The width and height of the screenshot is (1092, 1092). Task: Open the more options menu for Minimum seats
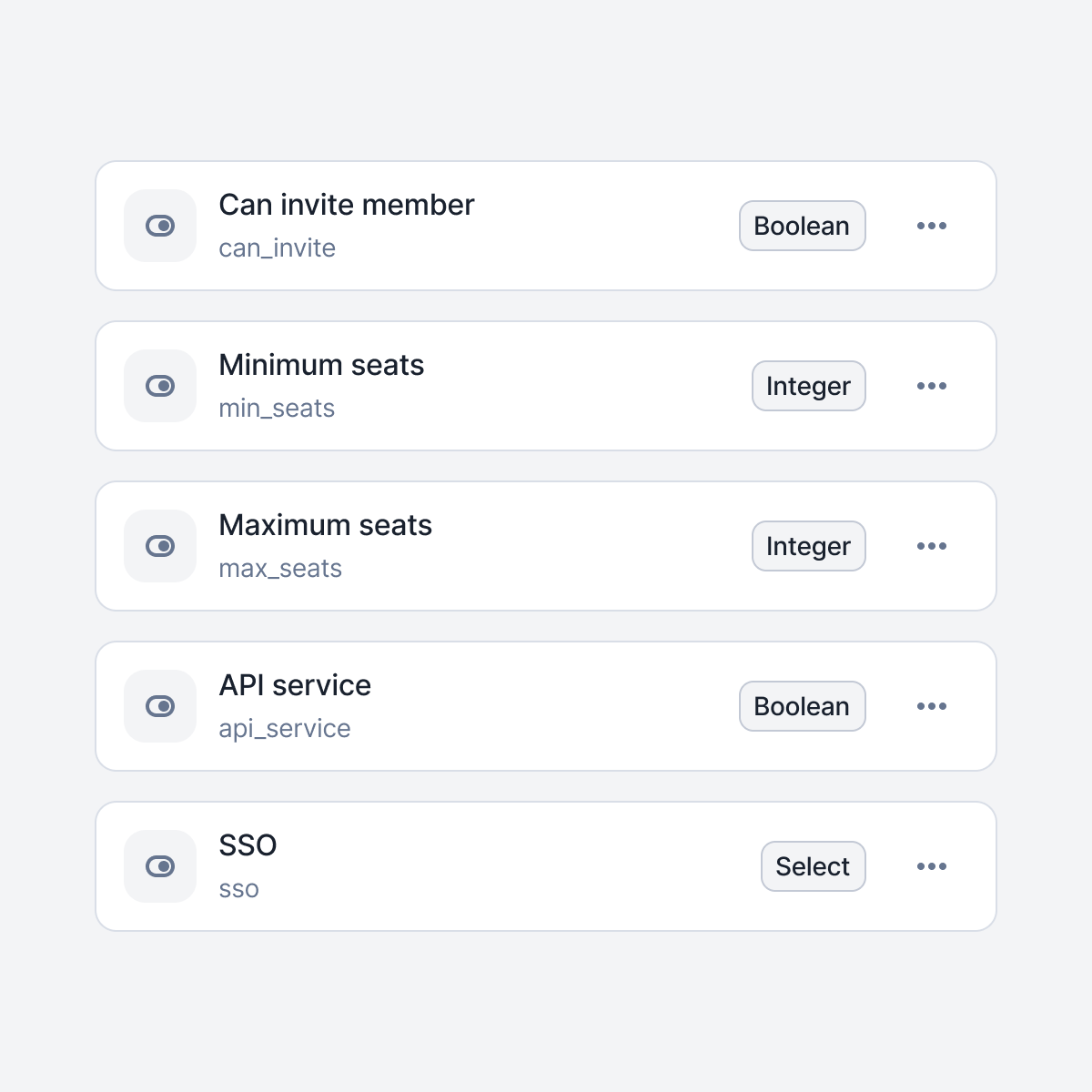pyautogui.click(x=931, y=386)
